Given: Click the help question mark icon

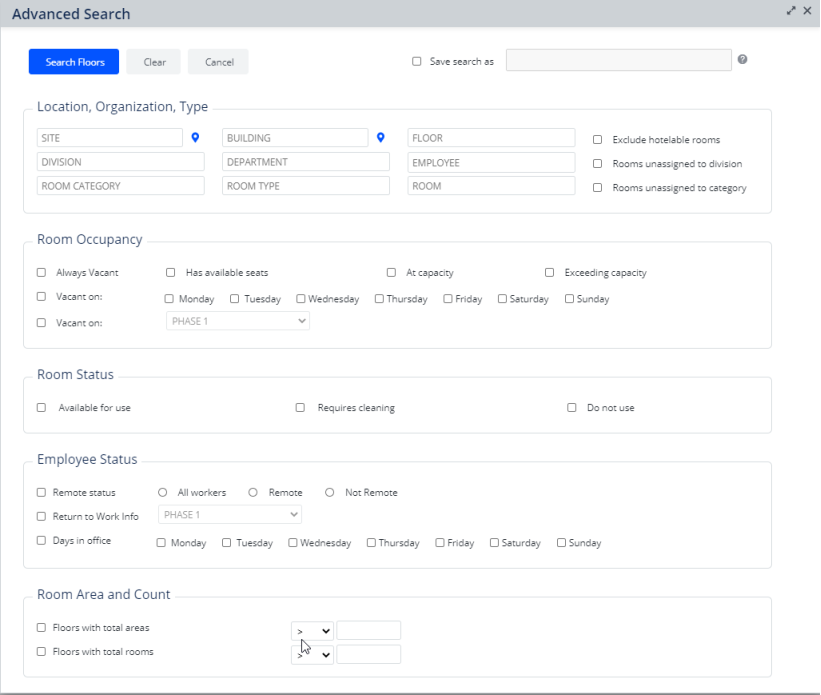Looking at the screenshot, I should point(742,60).
